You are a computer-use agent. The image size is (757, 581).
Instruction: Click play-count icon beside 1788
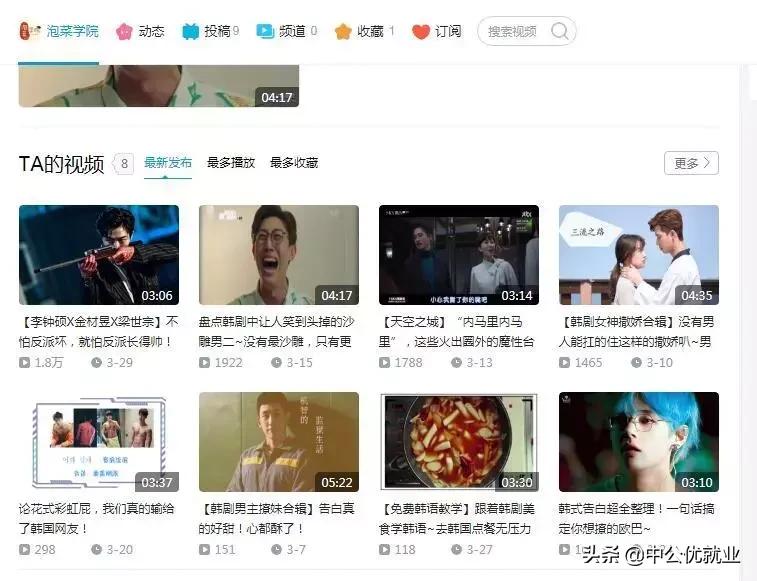pyautogui.click(x=385, y=362)
